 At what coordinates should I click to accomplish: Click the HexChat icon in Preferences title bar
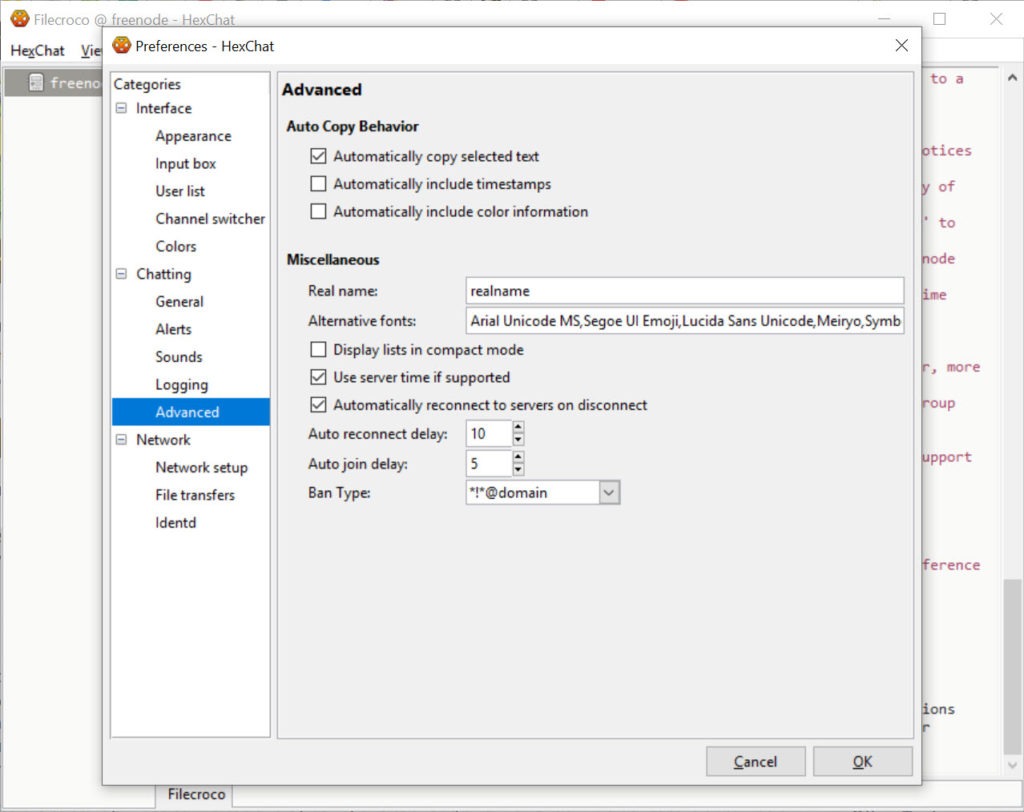tap(121, 45)
